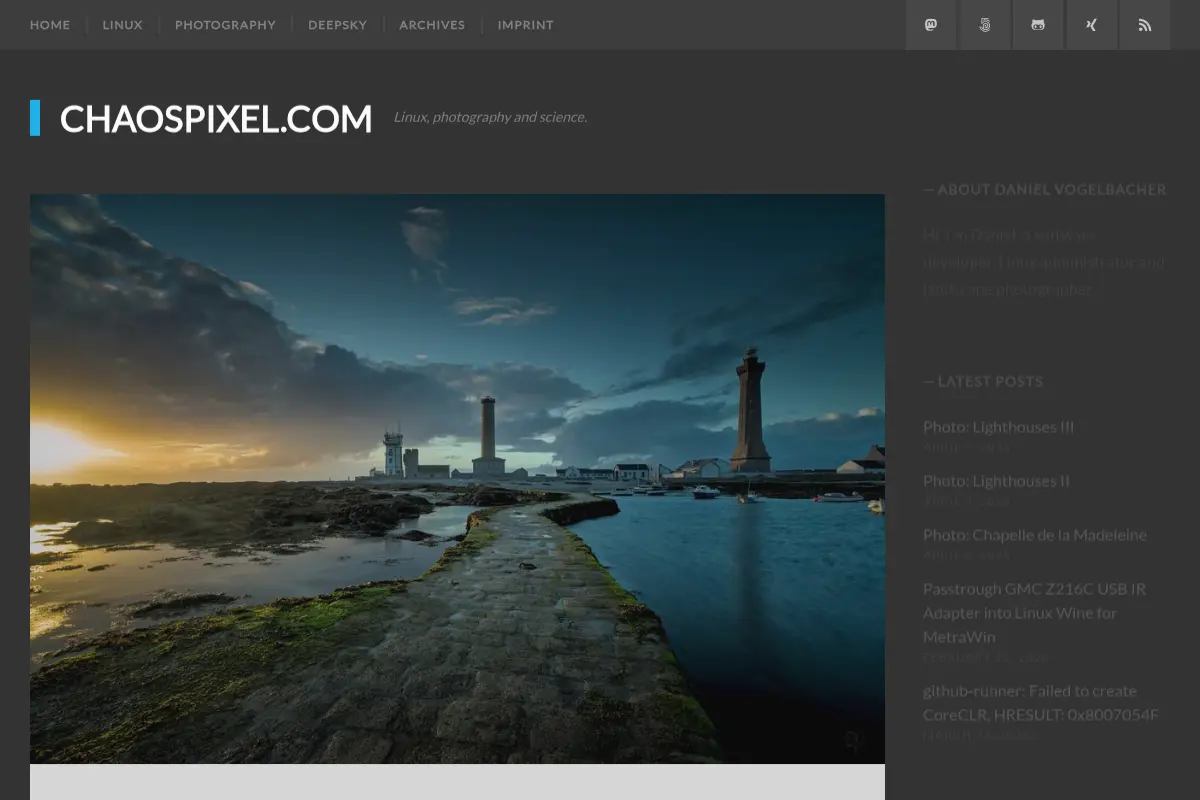The width and height of the screenshot is (1200, 800).
Task: Open the Passtrough GMC Z216C USB IR post
Action: (1034, 612)
